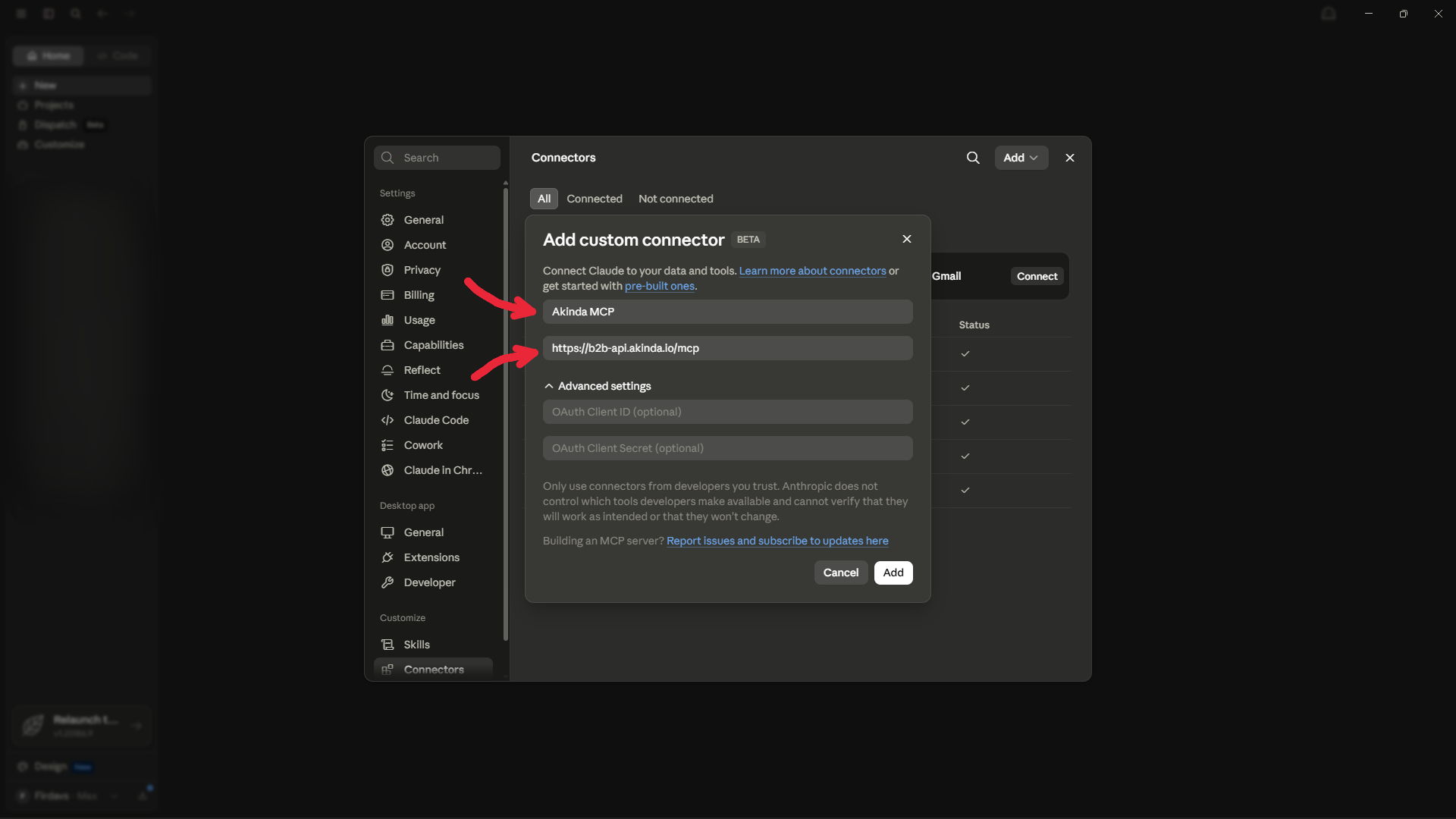1456x819 pixels.
Task: Open General settings via gear icon
Action: (x=388, y=220)
